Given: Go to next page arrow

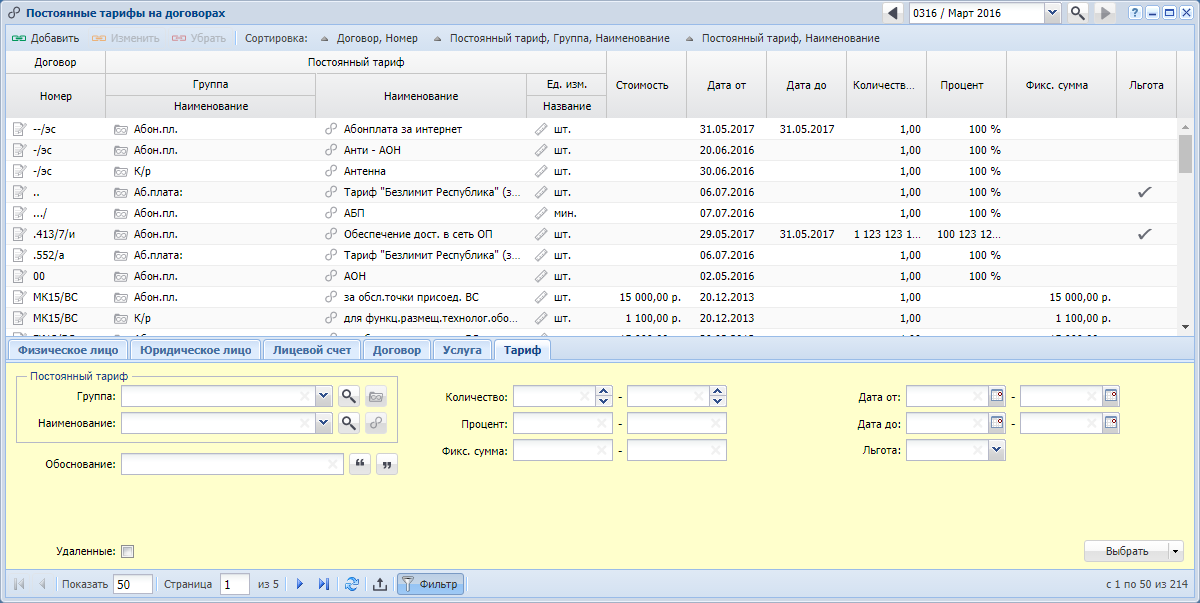Looking at the screenshot, I should click(x=299, y=584).
